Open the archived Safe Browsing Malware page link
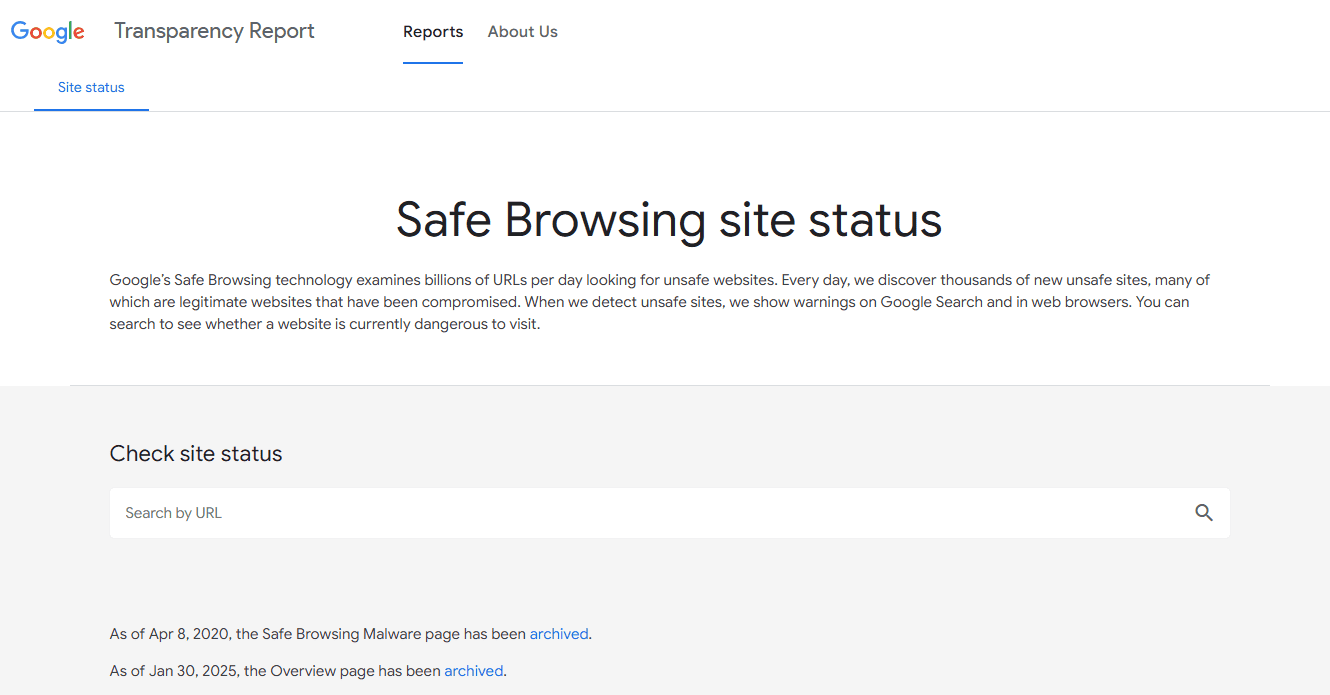The width and height of the screenshot is (1330, 695). click(x=558, y=633)
